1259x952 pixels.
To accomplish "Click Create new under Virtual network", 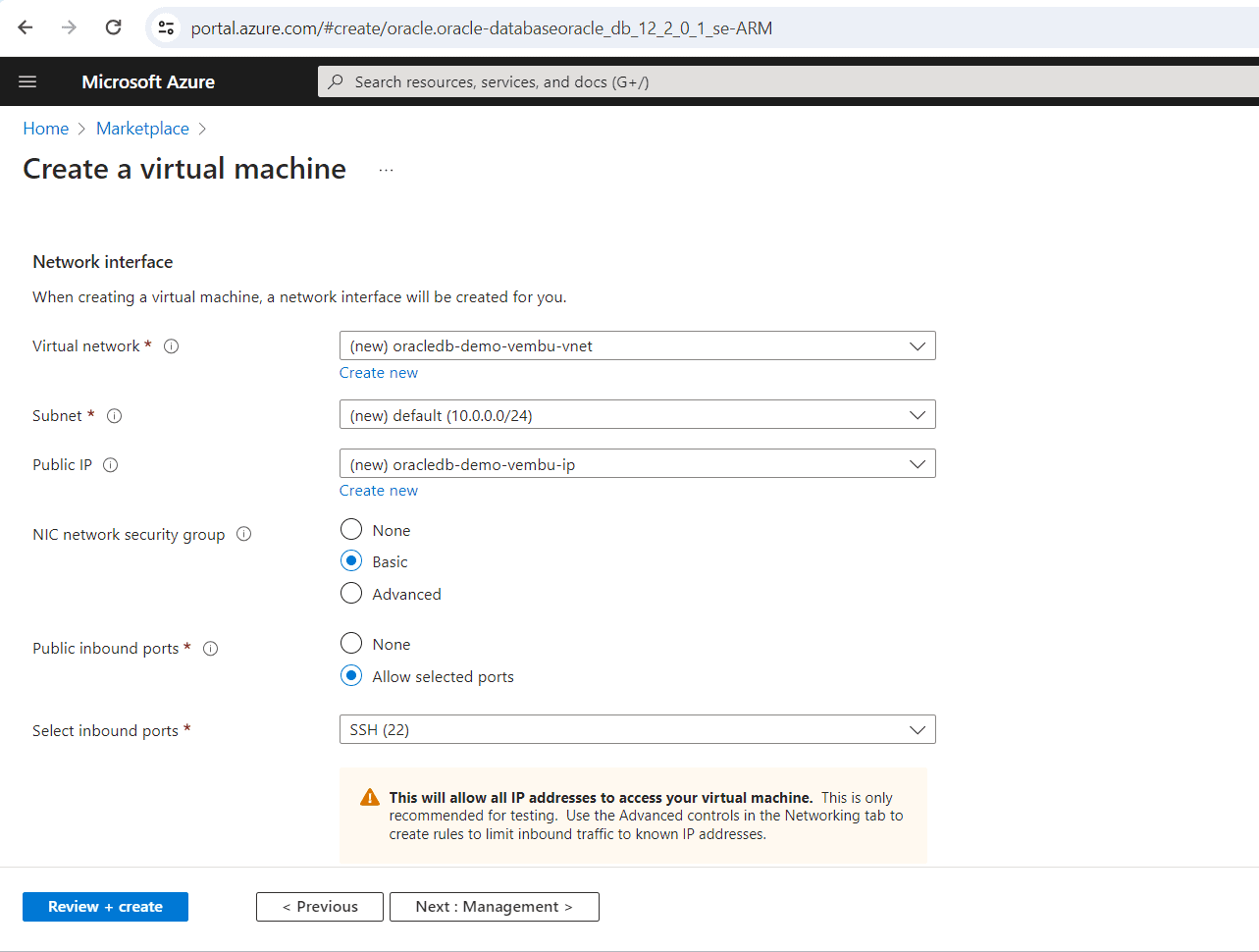I will click(x=379, y=373).
